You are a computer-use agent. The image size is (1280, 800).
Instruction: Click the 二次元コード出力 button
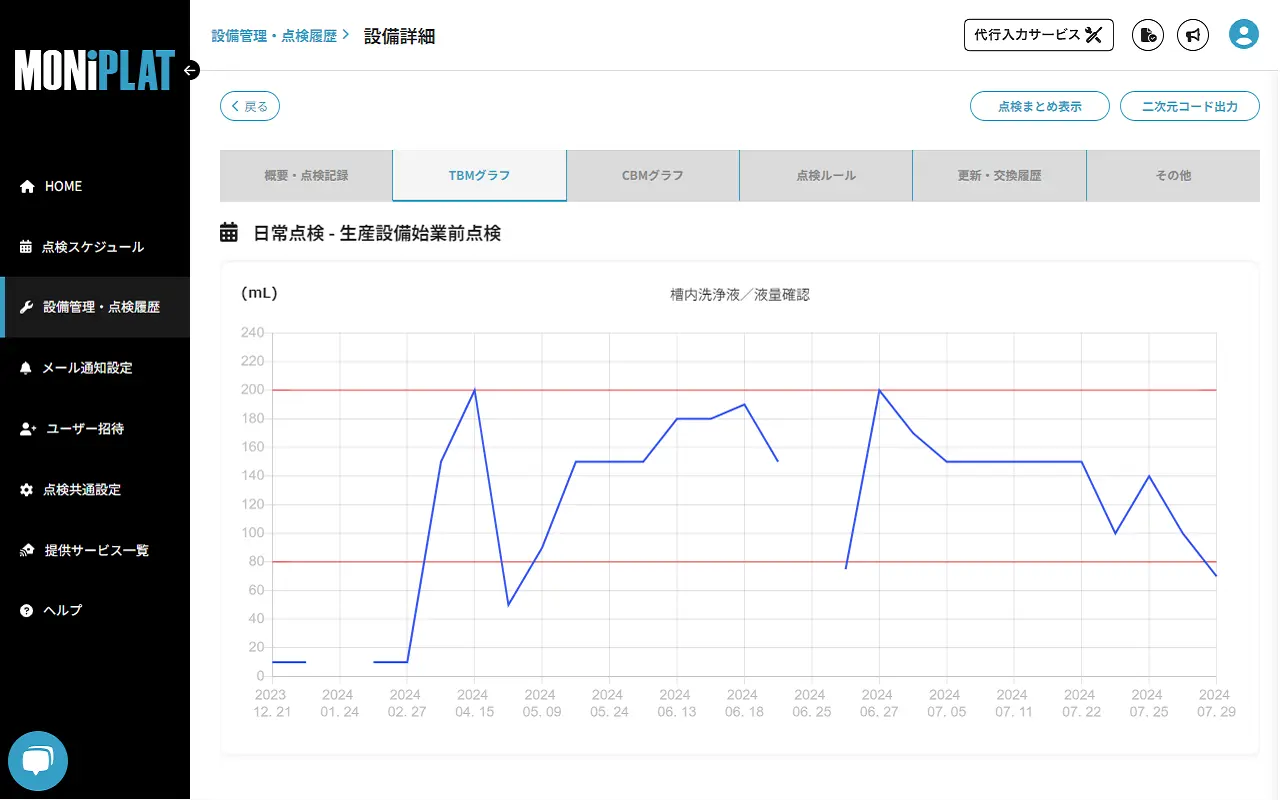tap(1189, 106)
